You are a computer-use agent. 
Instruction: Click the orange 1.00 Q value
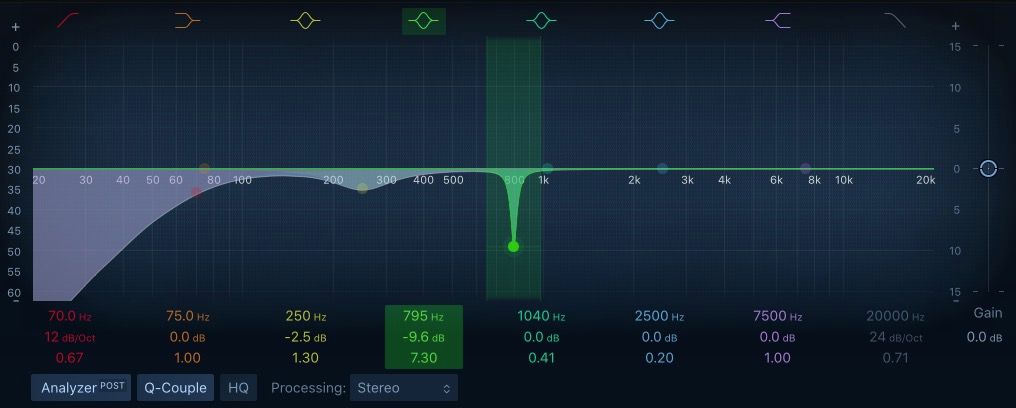pyautogui.click(x=187, y=358)
